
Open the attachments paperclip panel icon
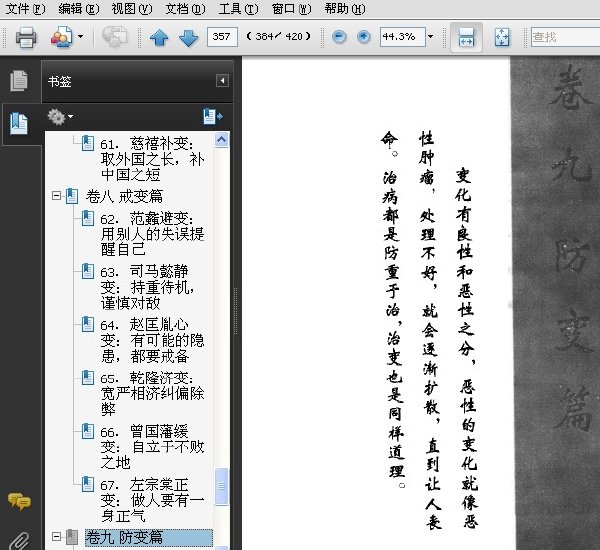19,540
